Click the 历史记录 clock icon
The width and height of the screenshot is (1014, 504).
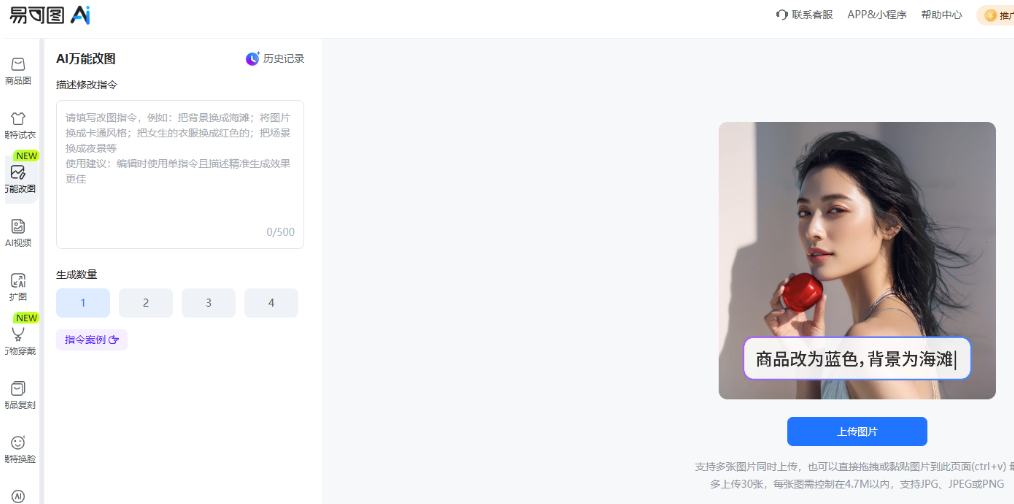click(252, 59)
